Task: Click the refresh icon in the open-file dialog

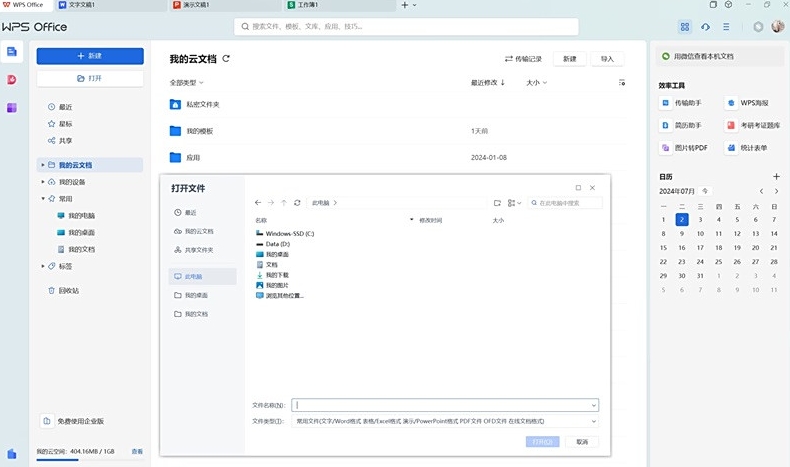Action: 297,203
